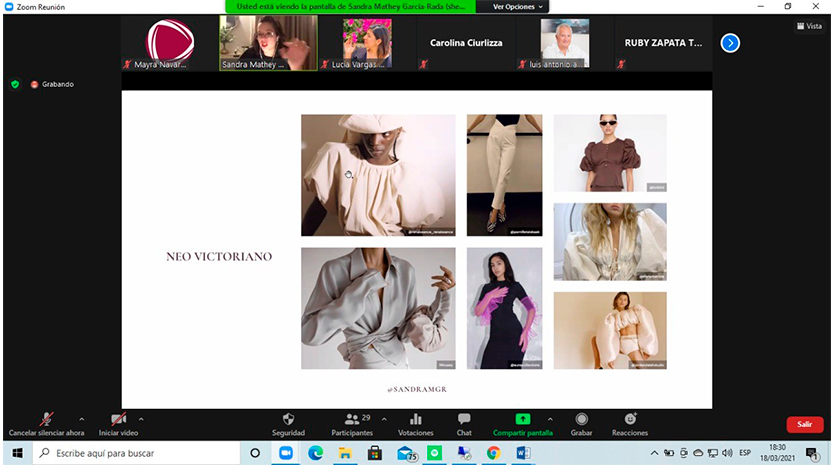This screenshot has width=835, height=465.
Task: Select Sandra Mathey's video thumbnail
Action: tap(268, 43)
